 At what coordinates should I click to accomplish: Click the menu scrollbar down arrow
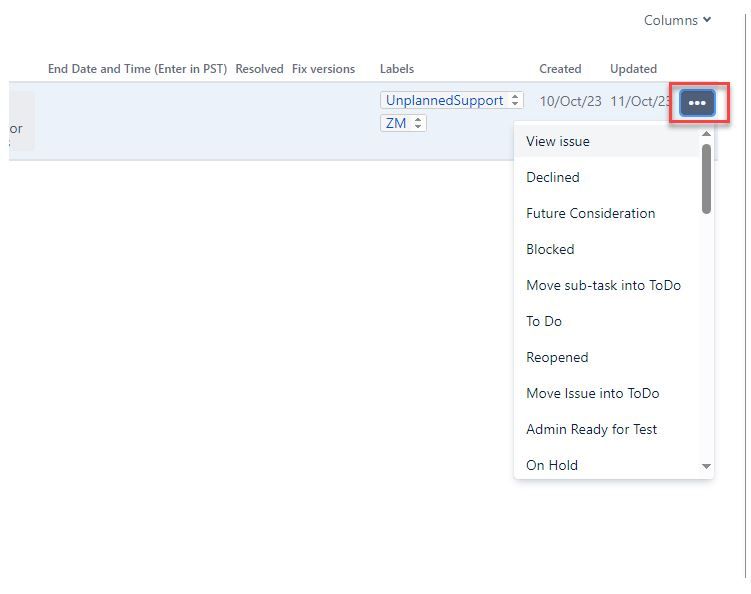pyautogui.click(x=706, y=466)
